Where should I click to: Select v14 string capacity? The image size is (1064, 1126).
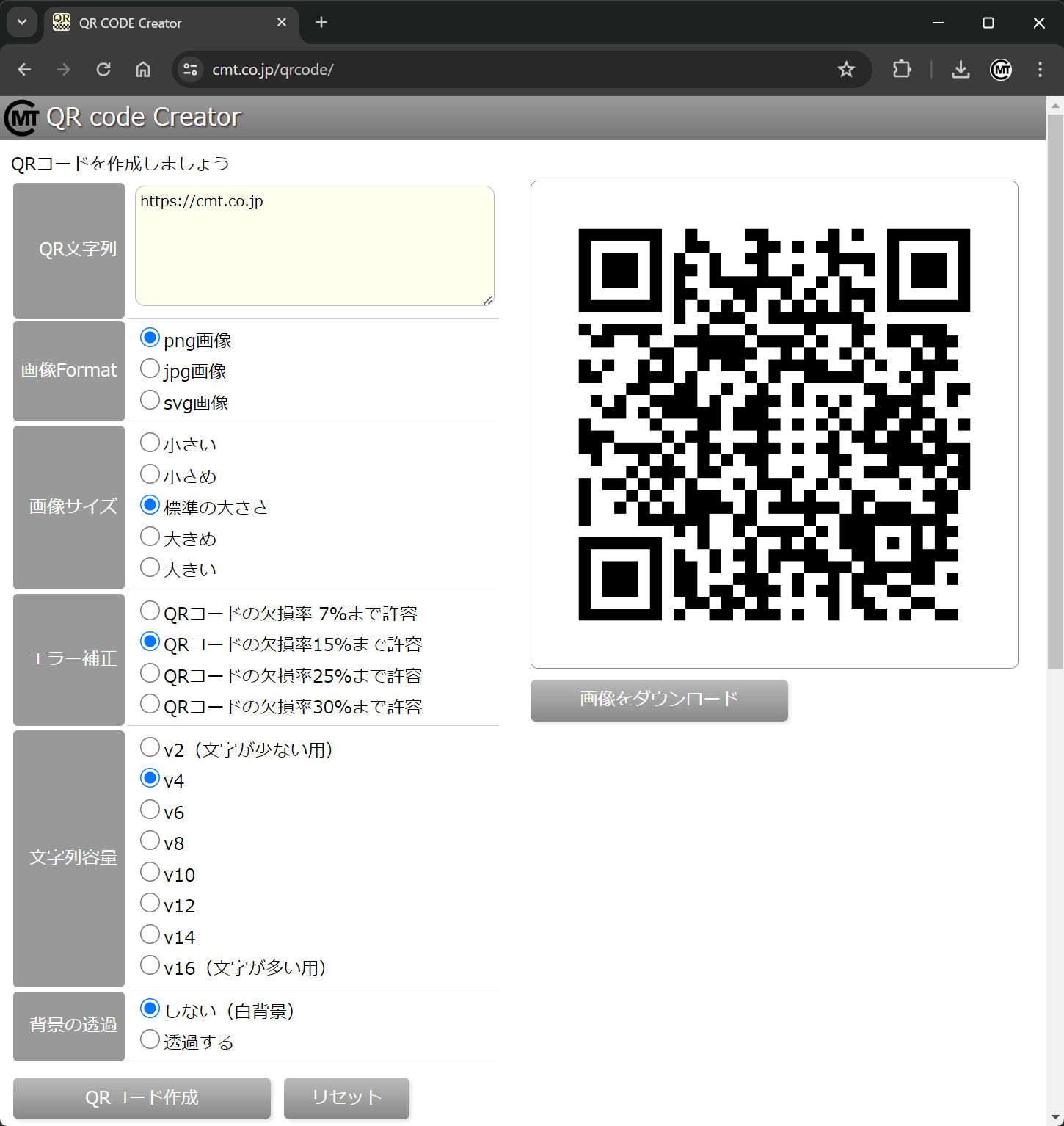coord(150,934)
